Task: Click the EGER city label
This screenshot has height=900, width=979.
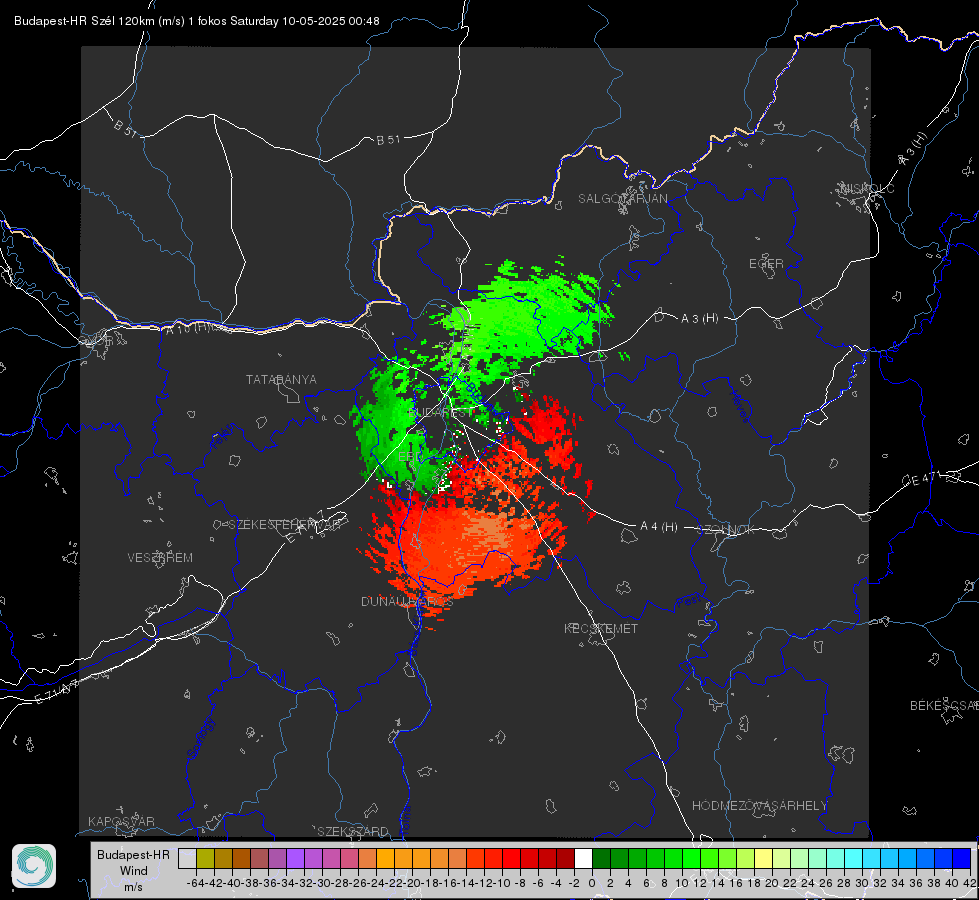Action: (x=766, y=264)
